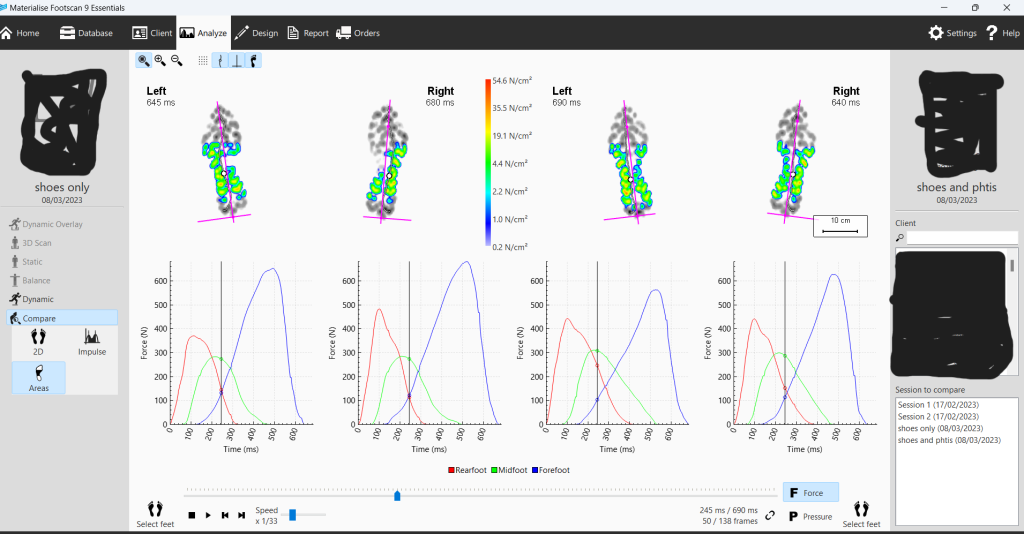Toggle the grid dots display icon
Screen dimensions: 1024x534
point(203,61)
